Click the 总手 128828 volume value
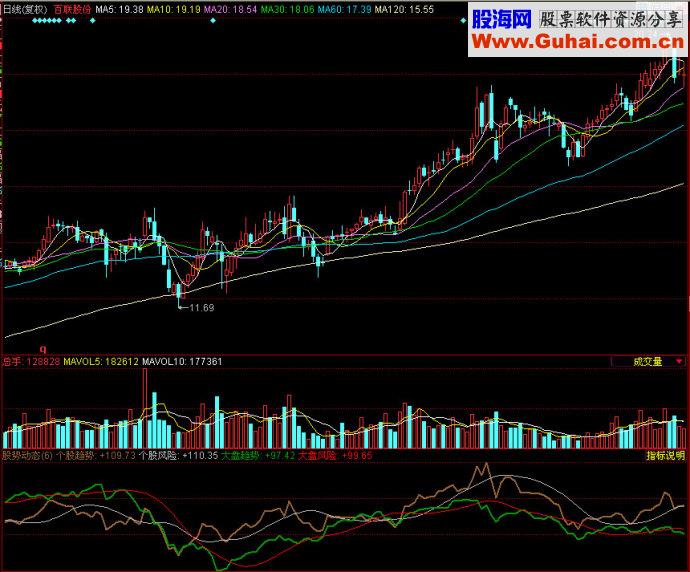Image resolution: width=690 pixels, height=572 pixels. click(x=31, y=362)
